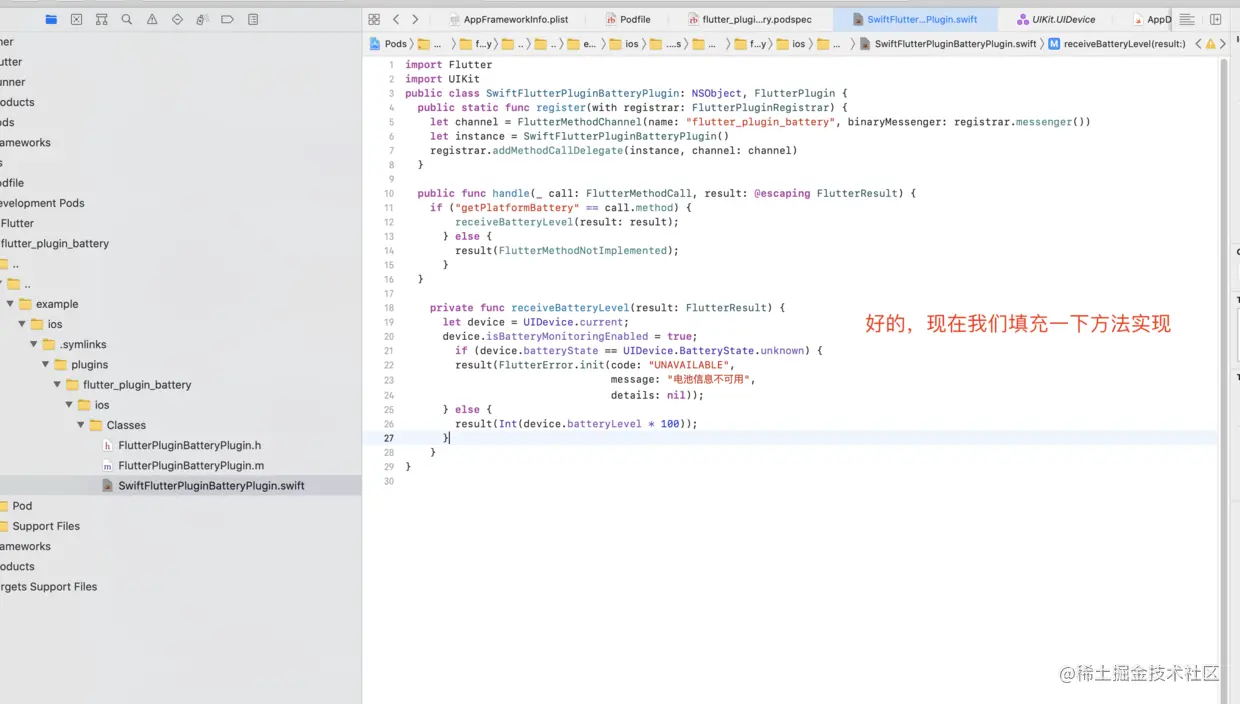Go forward in editor history
1240x704 pixels.
(x=415, y=19)
